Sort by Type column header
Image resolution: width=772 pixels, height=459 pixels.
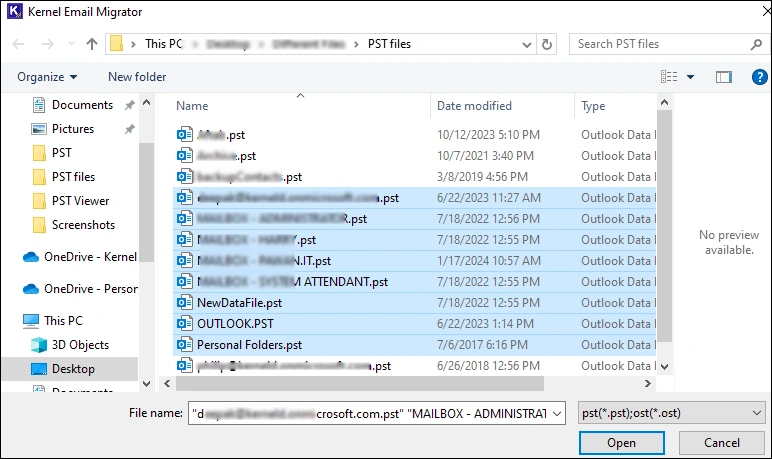tap(615, 106)
